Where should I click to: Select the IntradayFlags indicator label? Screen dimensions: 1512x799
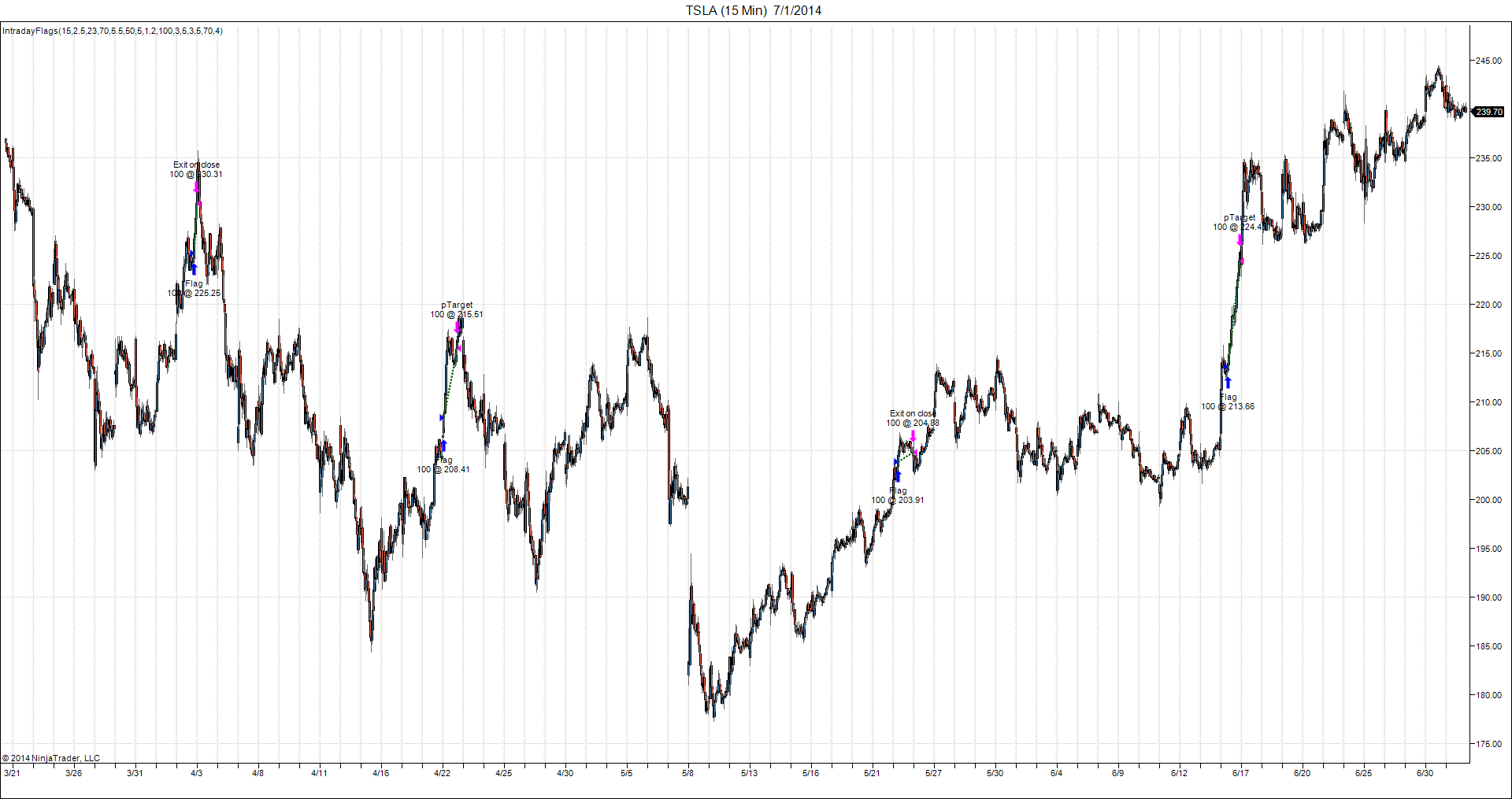click(x=113, y=31)
